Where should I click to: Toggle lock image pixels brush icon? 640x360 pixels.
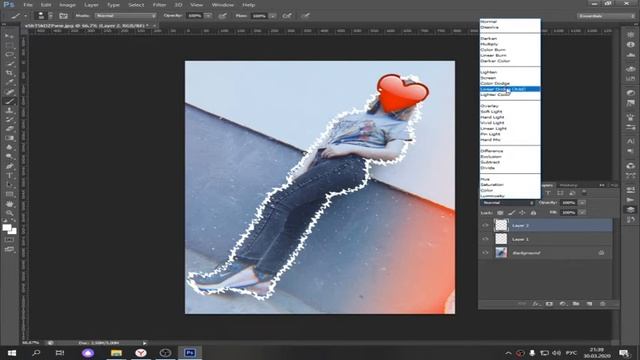[x=511, y=213]
